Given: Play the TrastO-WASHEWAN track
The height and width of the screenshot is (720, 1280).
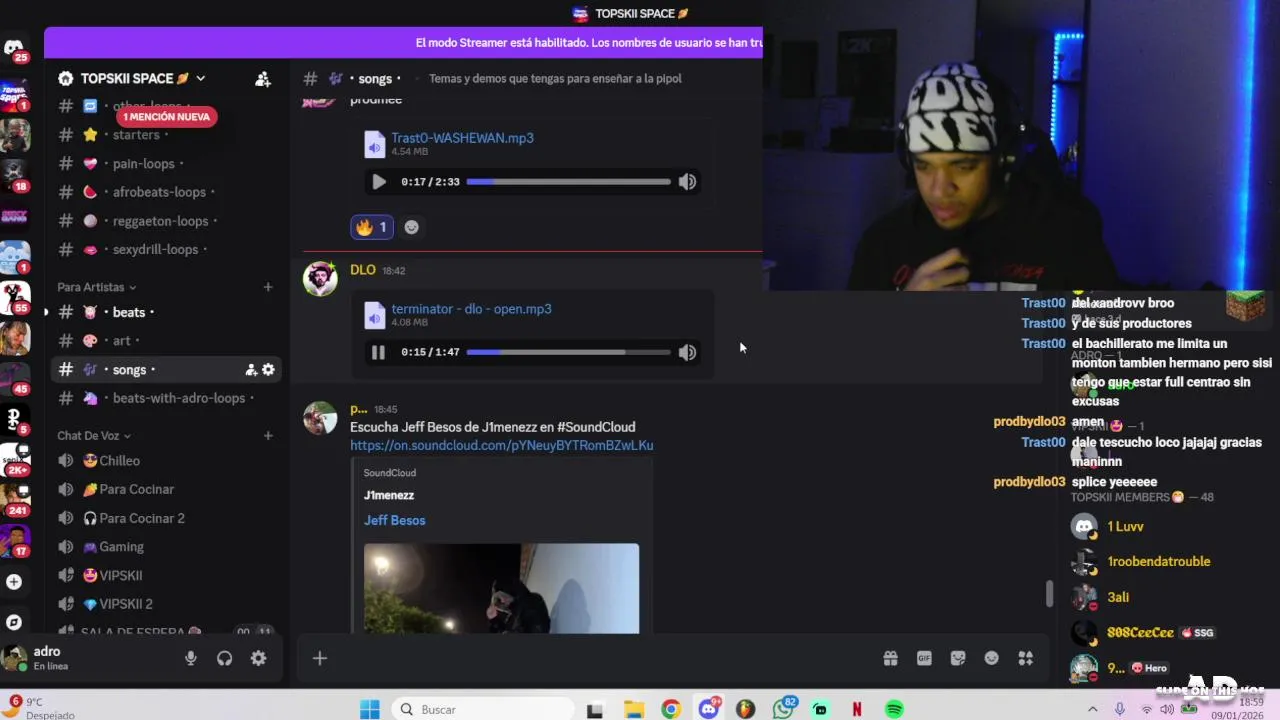Looking at the screenshot, I should [x=378, y=182].
